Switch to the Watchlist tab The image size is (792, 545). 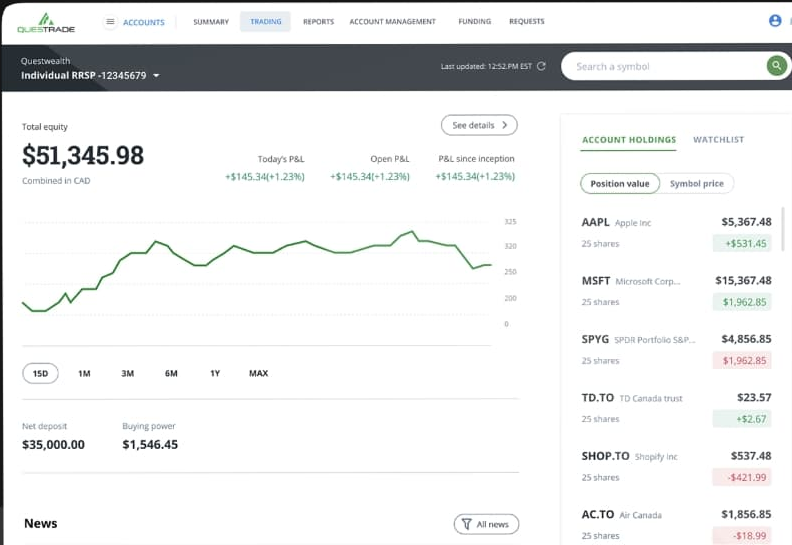[719, 140]
